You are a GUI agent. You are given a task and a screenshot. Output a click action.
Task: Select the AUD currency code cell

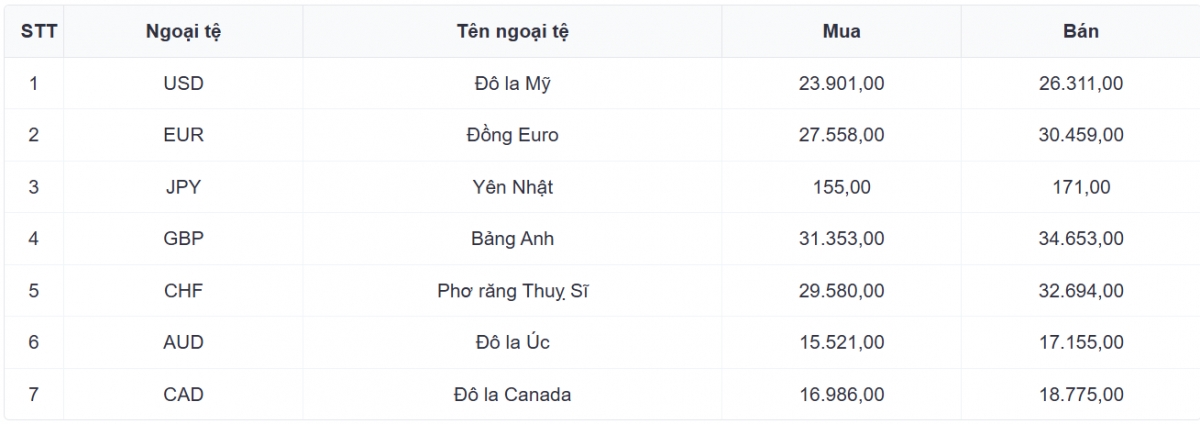[x=183, y=343]
